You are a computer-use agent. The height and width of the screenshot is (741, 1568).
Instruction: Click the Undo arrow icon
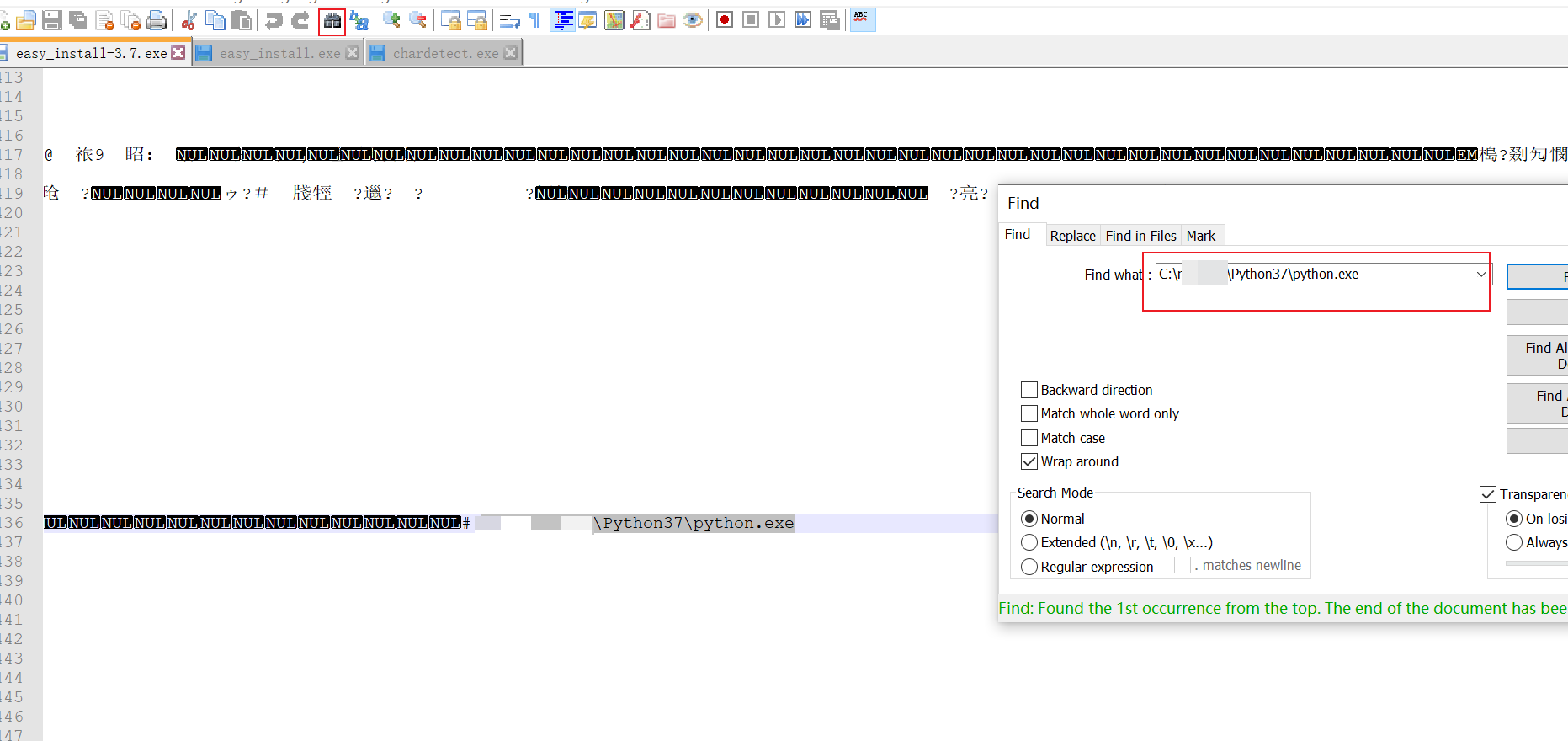click(274, 20)
